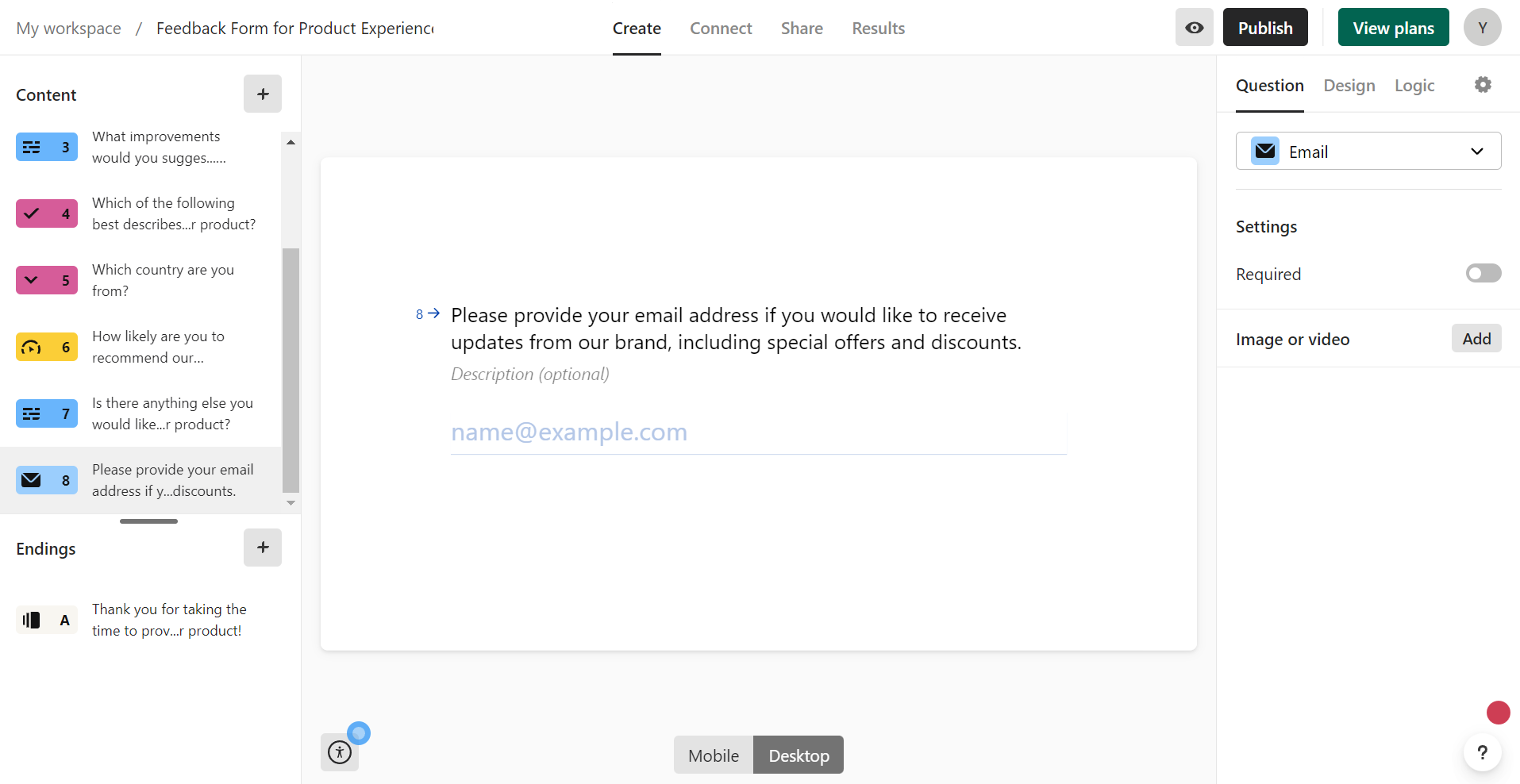
Task: Switch preview to Desktop view
Action: 798,755
